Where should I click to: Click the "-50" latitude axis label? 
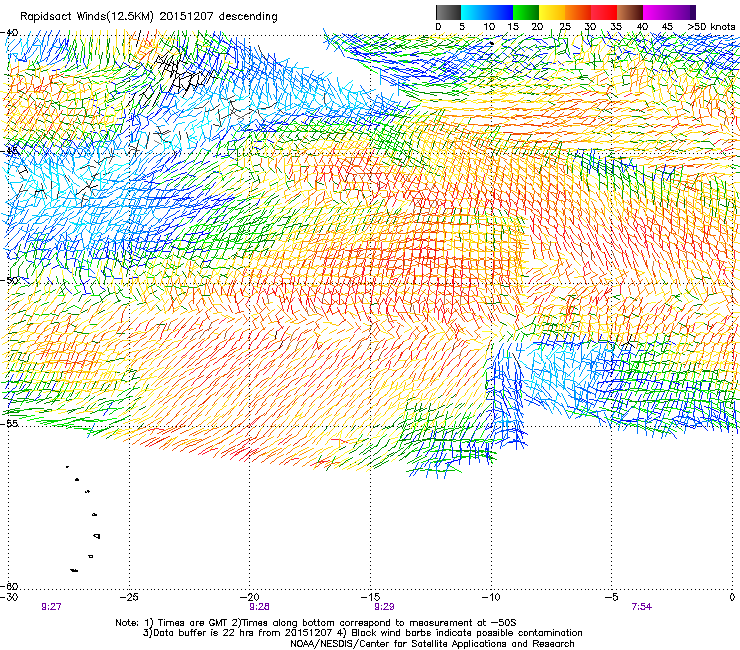(10, 280)
